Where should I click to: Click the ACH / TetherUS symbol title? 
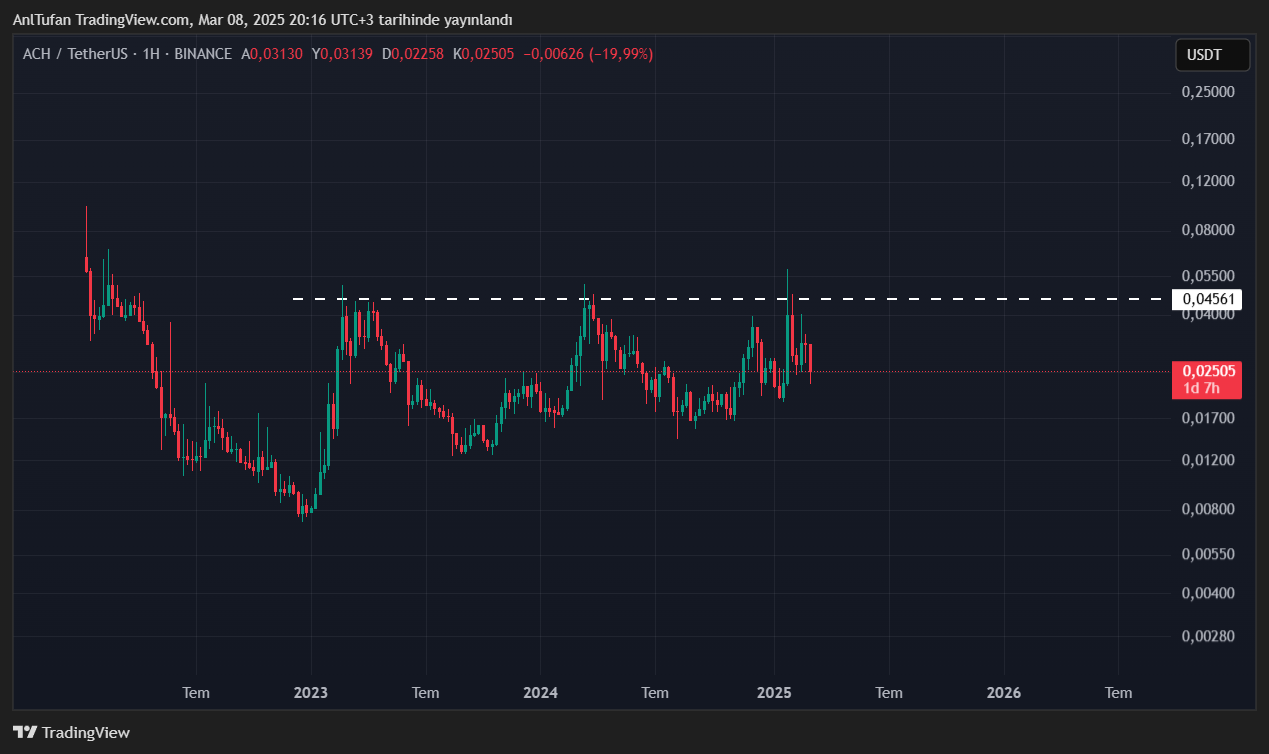pyautogui.click(x=75, y=54)
